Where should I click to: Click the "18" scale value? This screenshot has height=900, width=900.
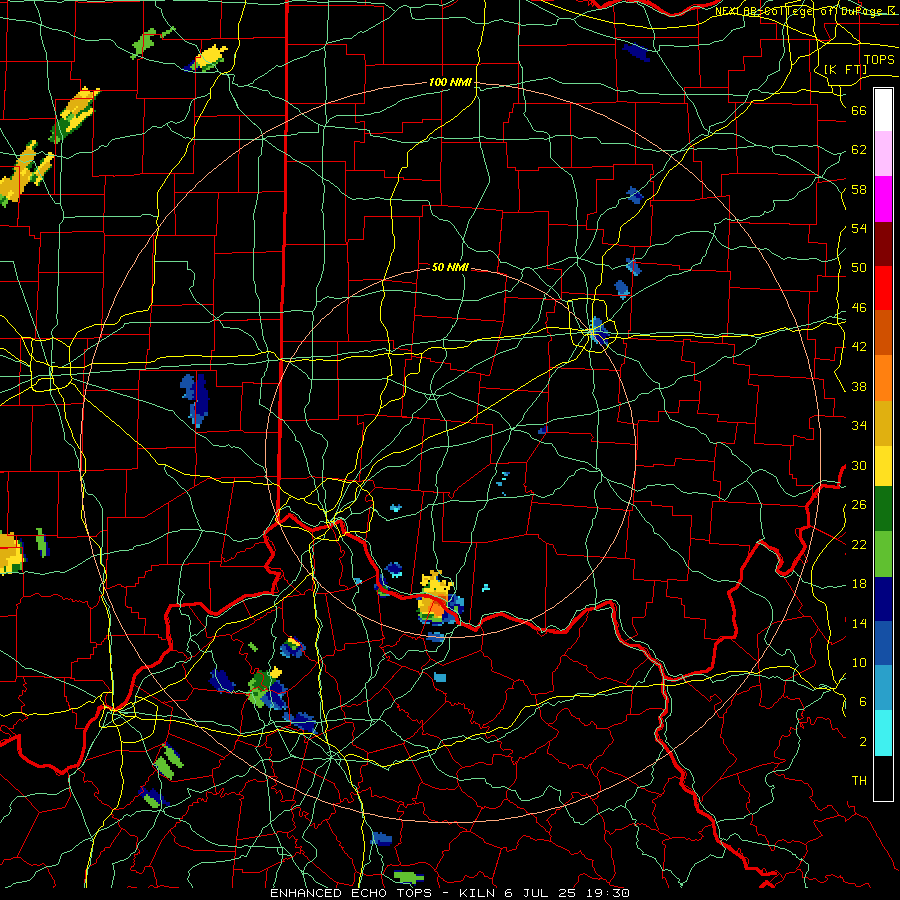click(859, 584)
